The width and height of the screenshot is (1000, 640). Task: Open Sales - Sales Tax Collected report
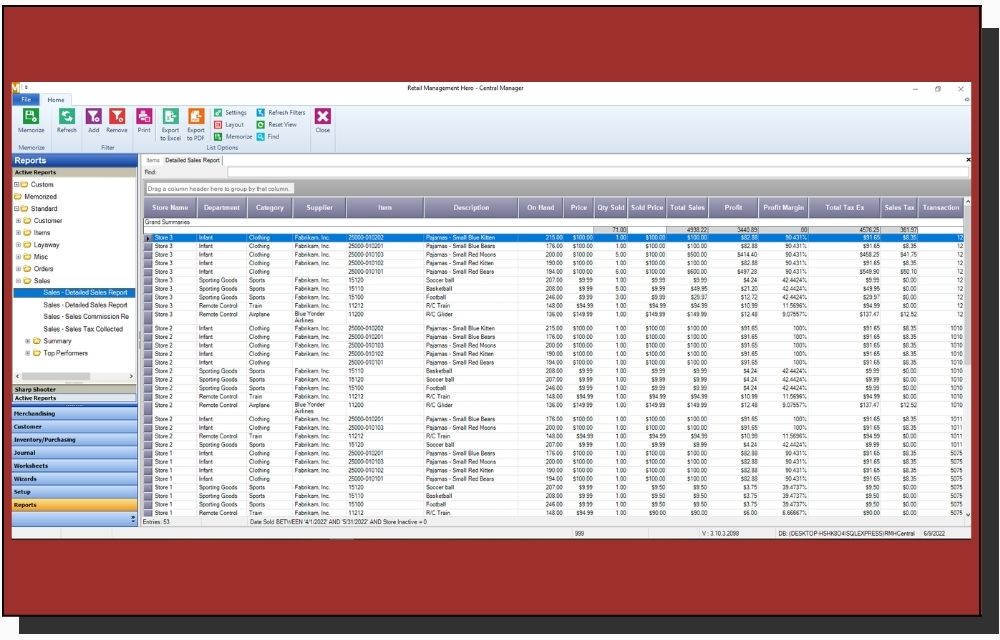(x=83, y=329)
